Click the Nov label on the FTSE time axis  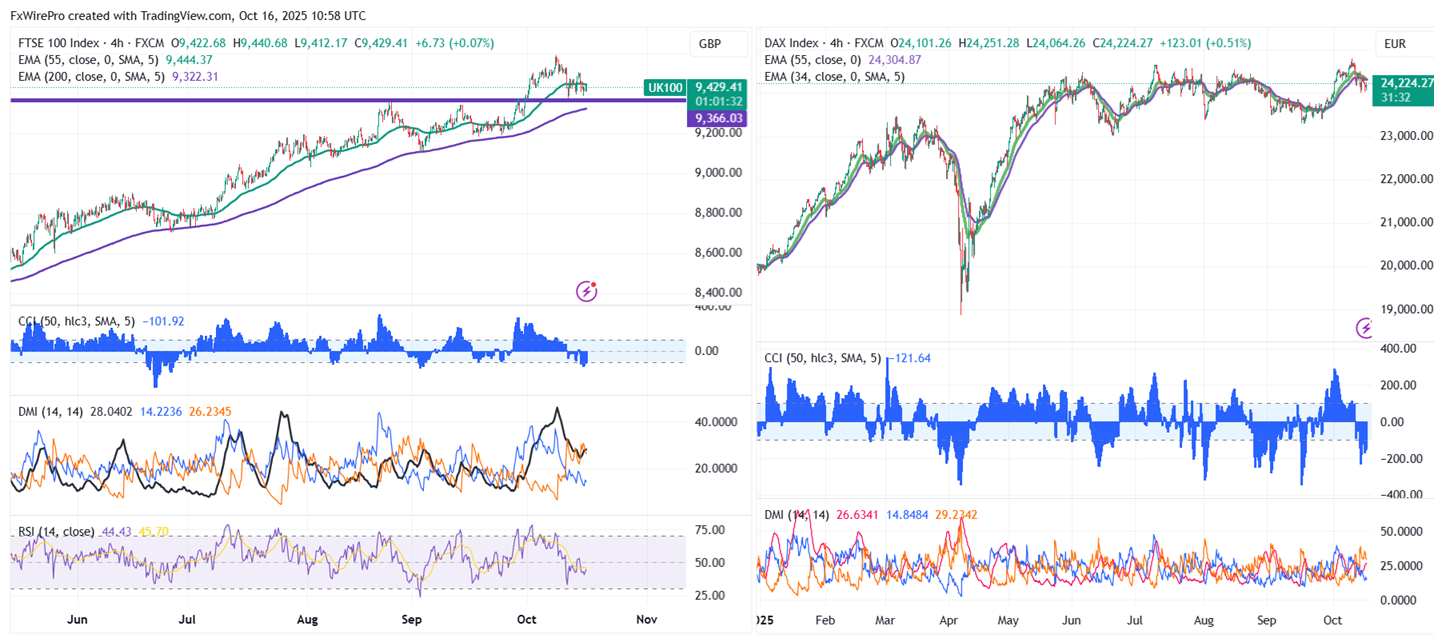pos(646,620)
